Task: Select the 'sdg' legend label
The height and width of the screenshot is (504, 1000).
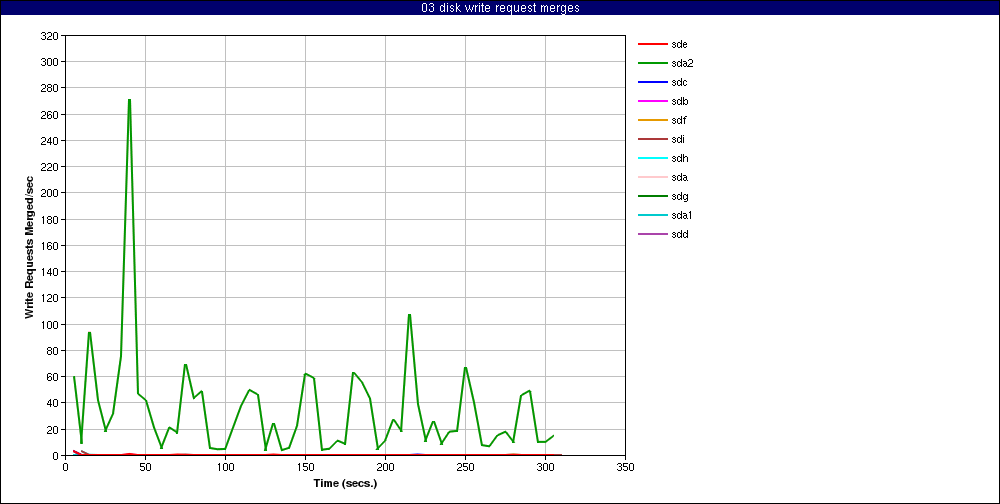Action: (679, 196)
